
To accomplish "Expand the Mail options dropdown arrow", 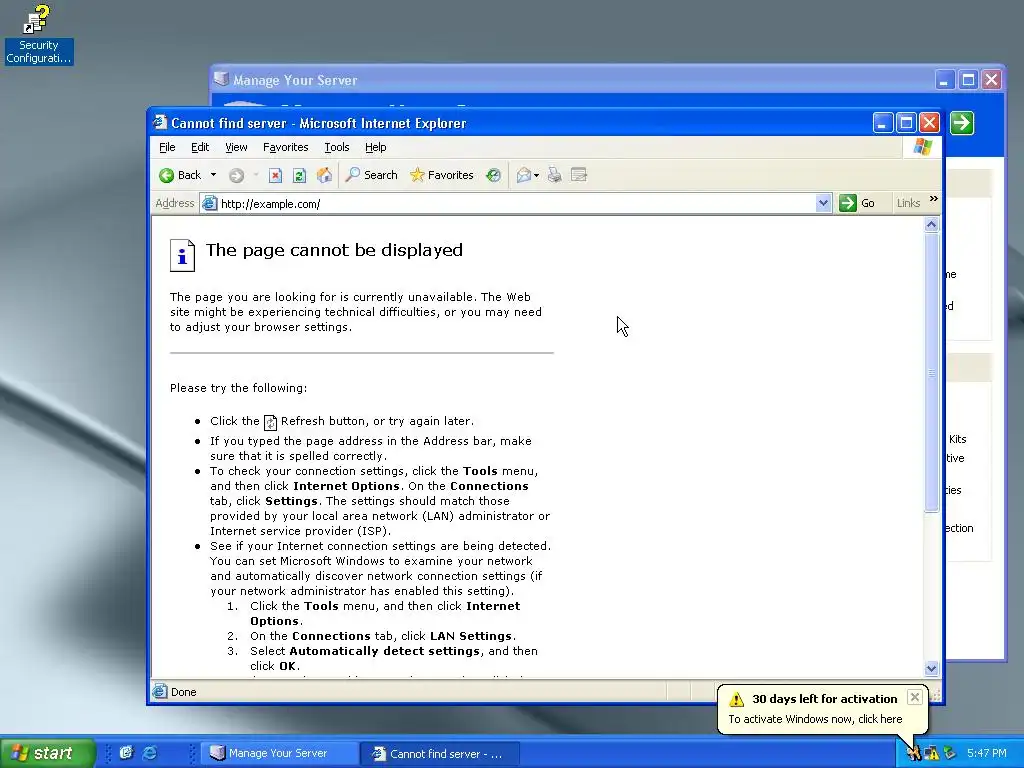I will tap(536, 175).
